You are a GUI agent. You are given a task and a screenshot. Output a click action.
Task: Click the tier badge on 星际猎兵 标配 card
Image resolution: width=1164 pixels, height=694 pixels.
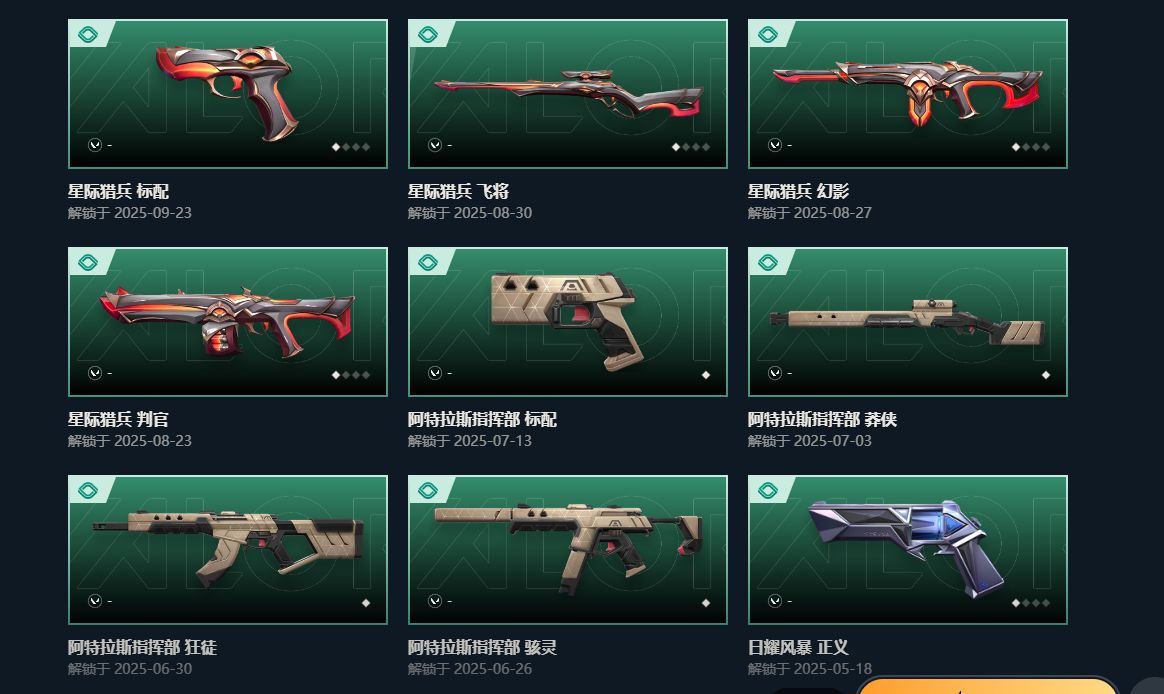tap(88, 34)
